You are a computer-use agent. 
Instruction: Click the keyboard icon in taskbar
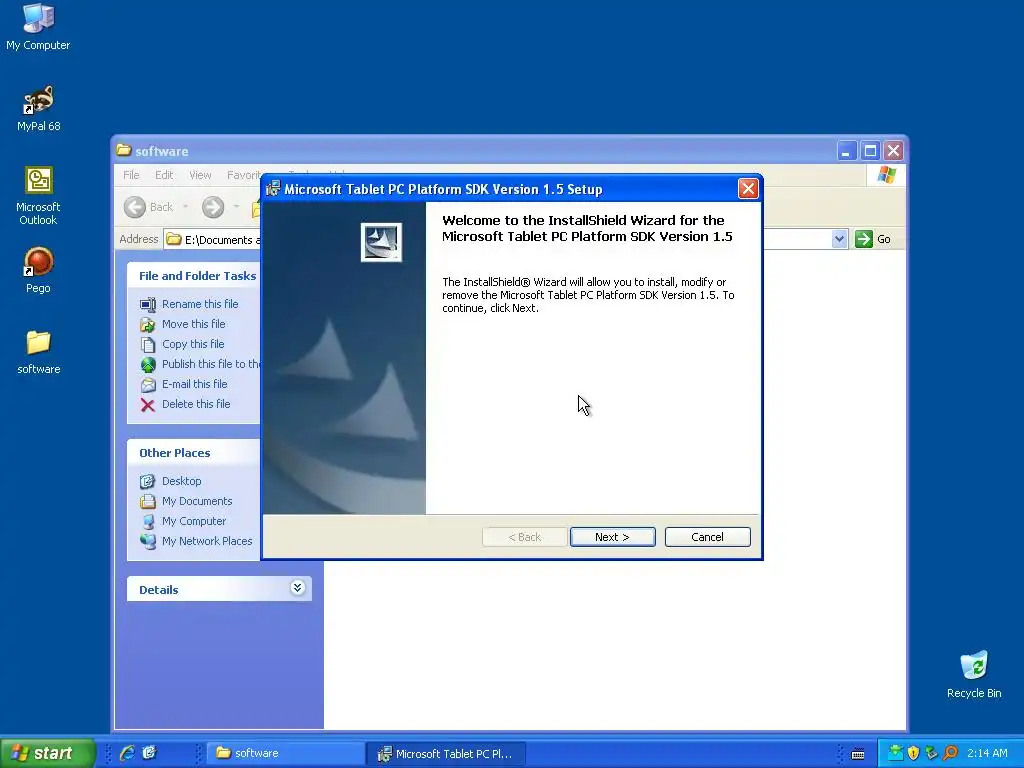[x=858, y=754]
